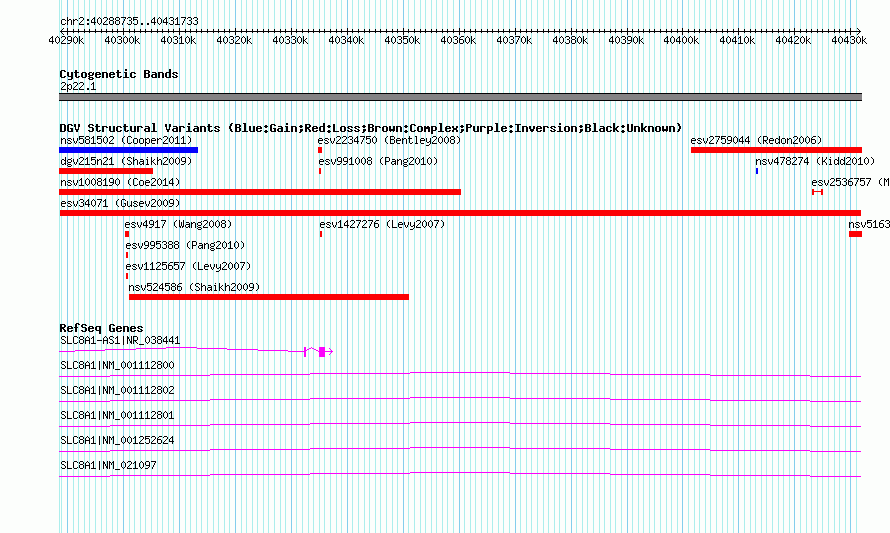Select the nsv581502 (Cooper2011) label

click(126, 140)
